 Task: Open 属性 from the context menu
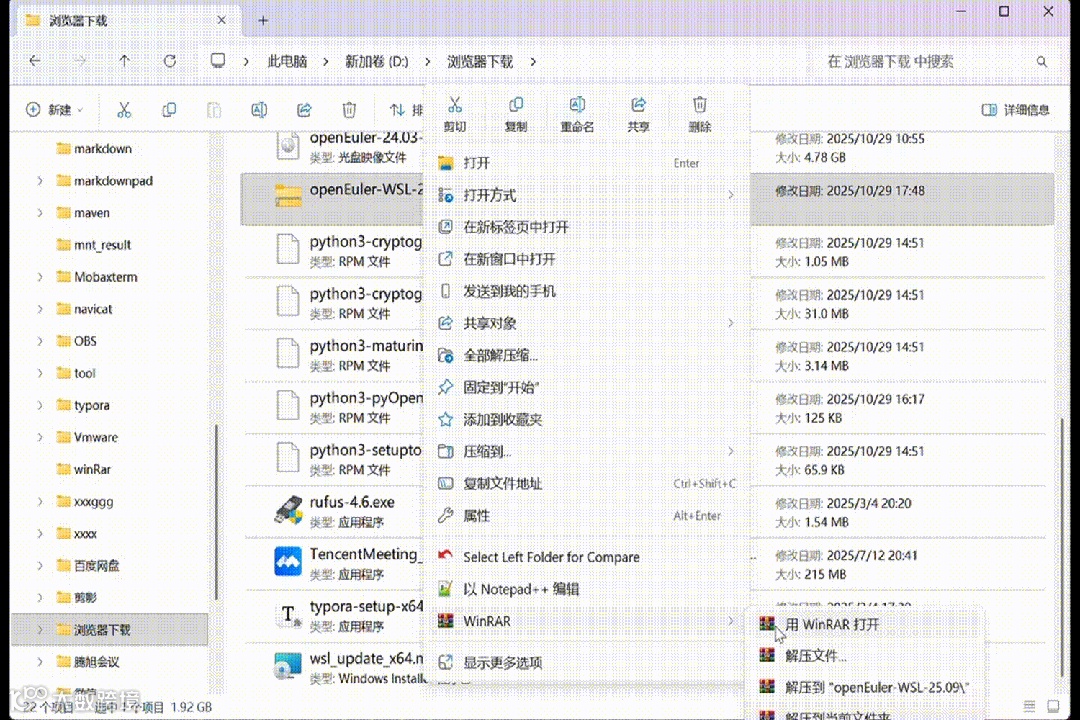point(587,515)
